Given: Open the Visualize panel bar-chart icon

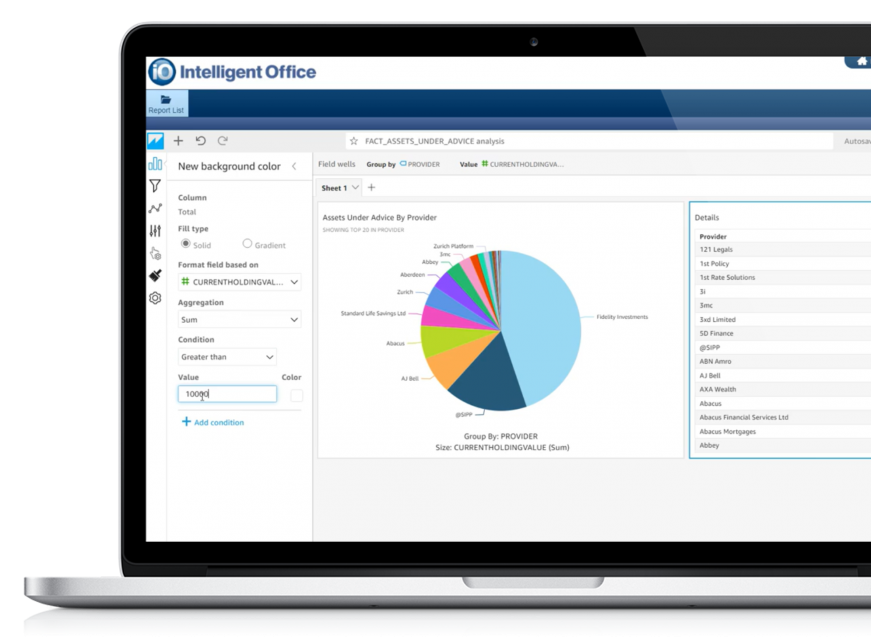Looking at the screenshot, I should click(x=155, y=164).
